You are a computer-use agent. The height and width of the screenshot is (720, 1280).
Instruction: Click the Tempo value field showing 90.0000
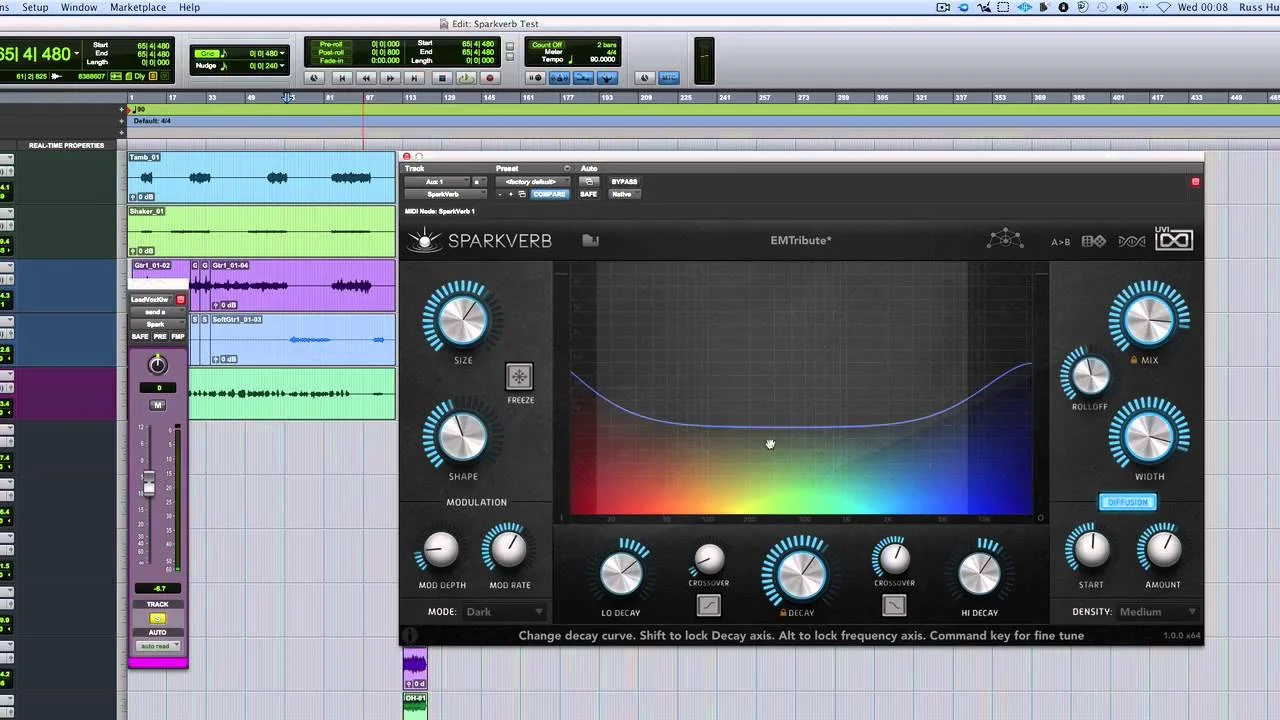[x=602, y=60]
